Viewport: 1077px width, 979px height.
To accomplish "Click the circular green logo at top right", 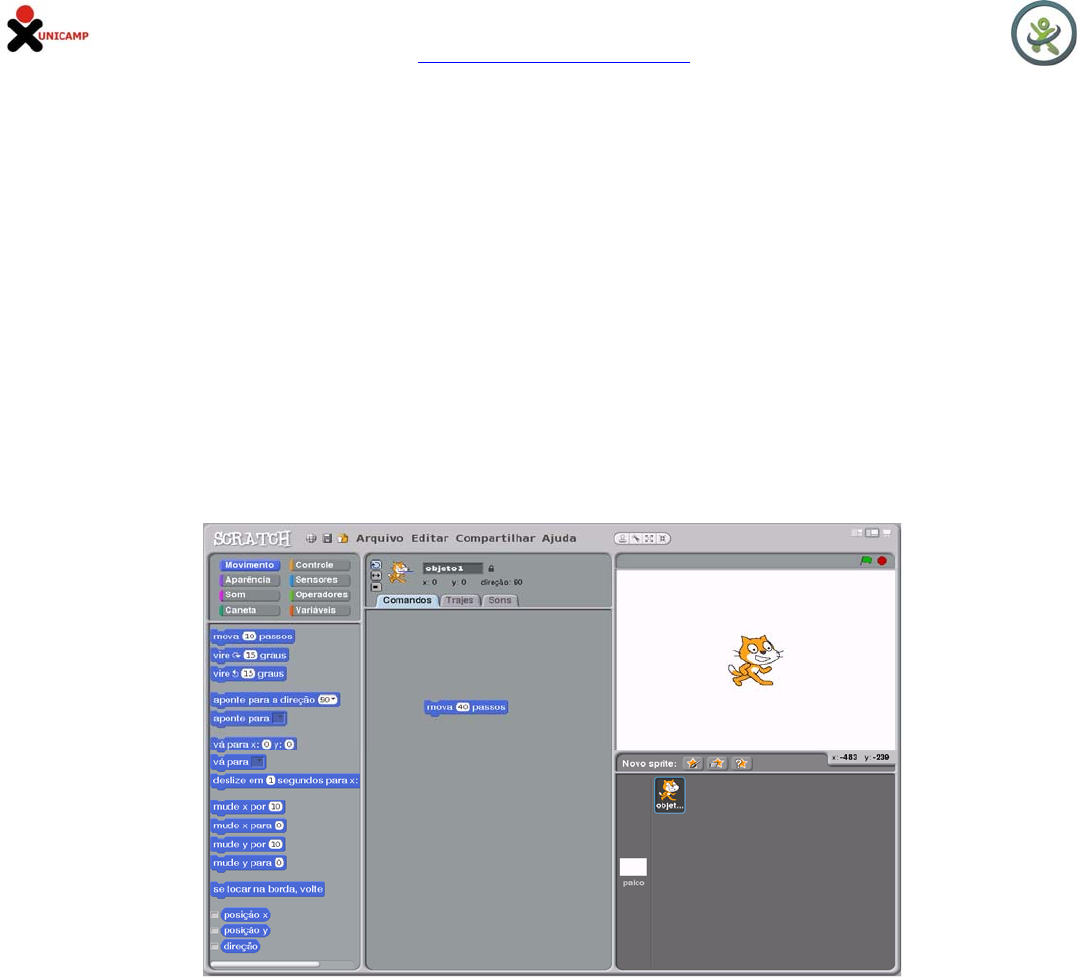I will (x=1043, y=33).
